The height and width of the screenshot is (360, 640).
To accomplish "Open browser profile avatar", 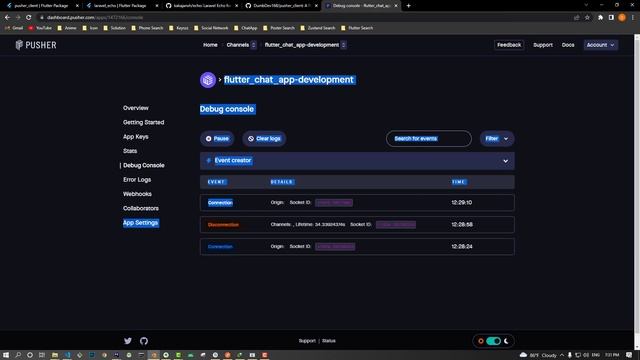I will [x=622, y=18].
